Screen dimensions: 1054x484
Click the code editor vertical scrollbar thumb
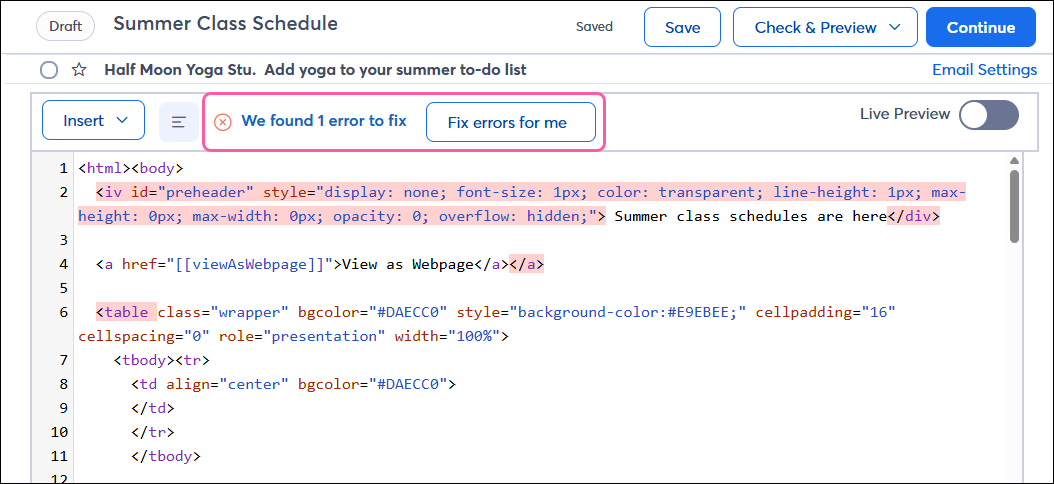click(x=1014, y=206)
